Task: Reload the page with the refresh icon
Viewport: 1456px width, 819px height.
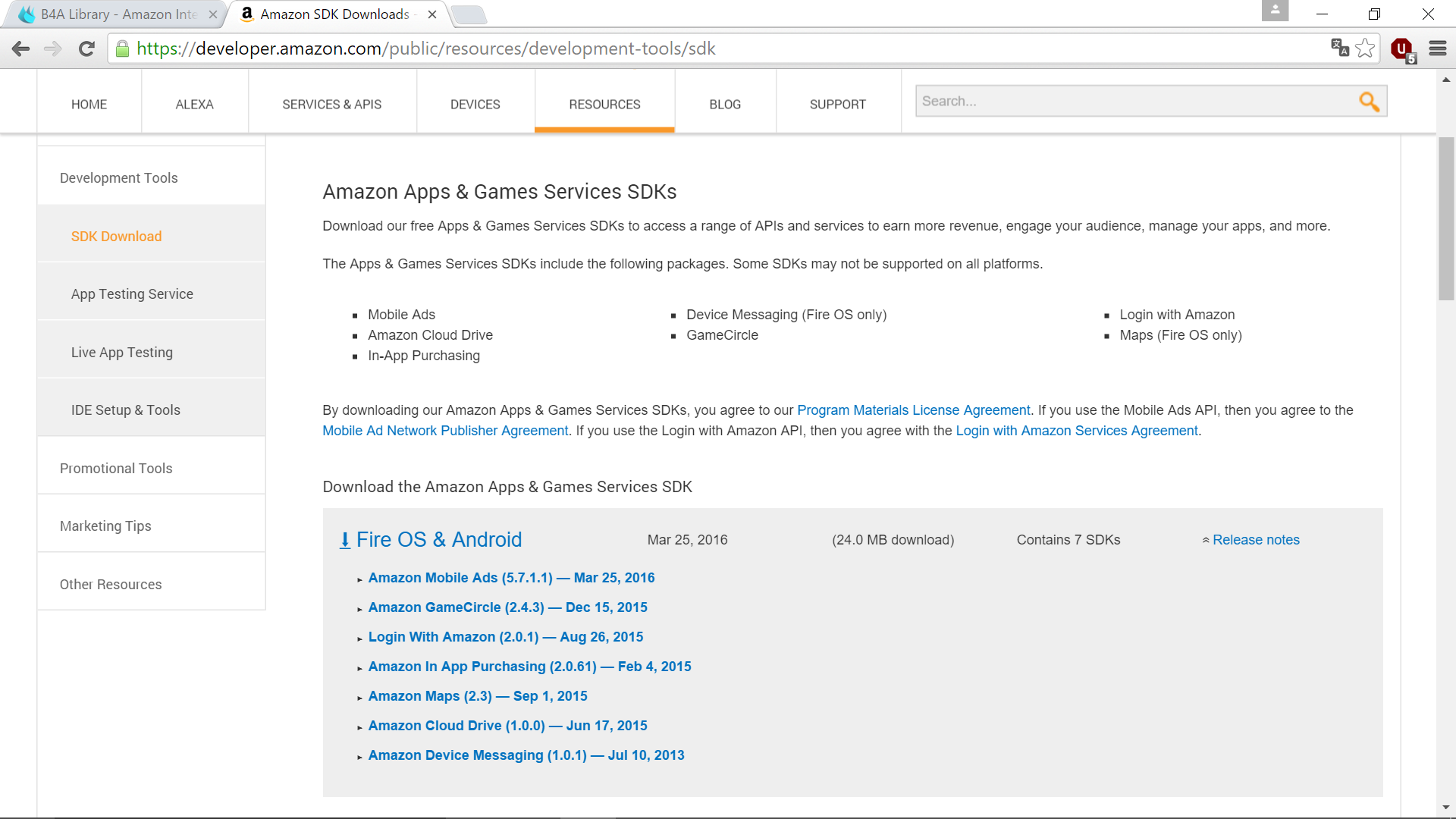Action: point(86,49)
